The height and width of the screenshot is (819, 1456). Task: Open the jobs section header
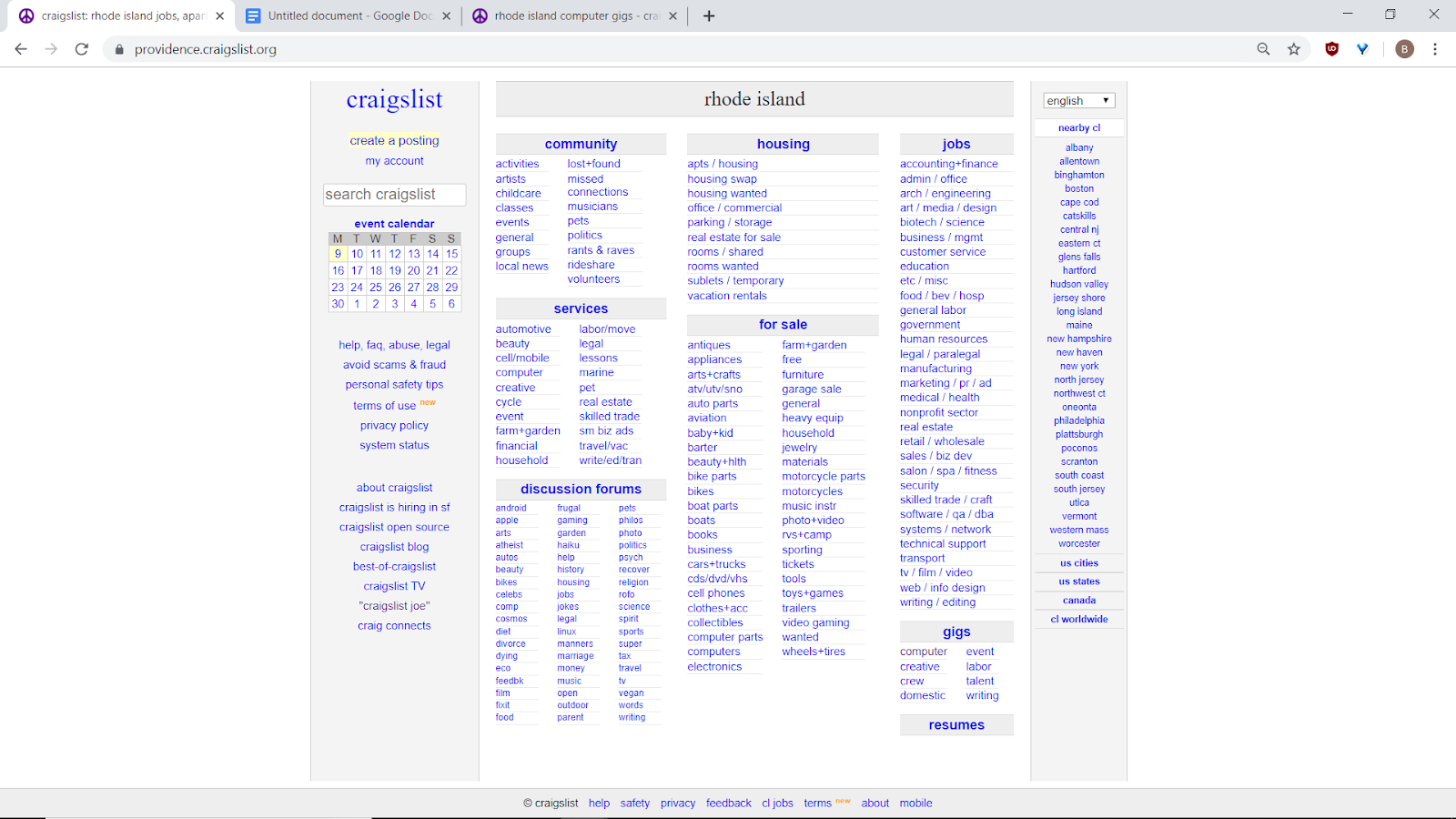point(956,144)
